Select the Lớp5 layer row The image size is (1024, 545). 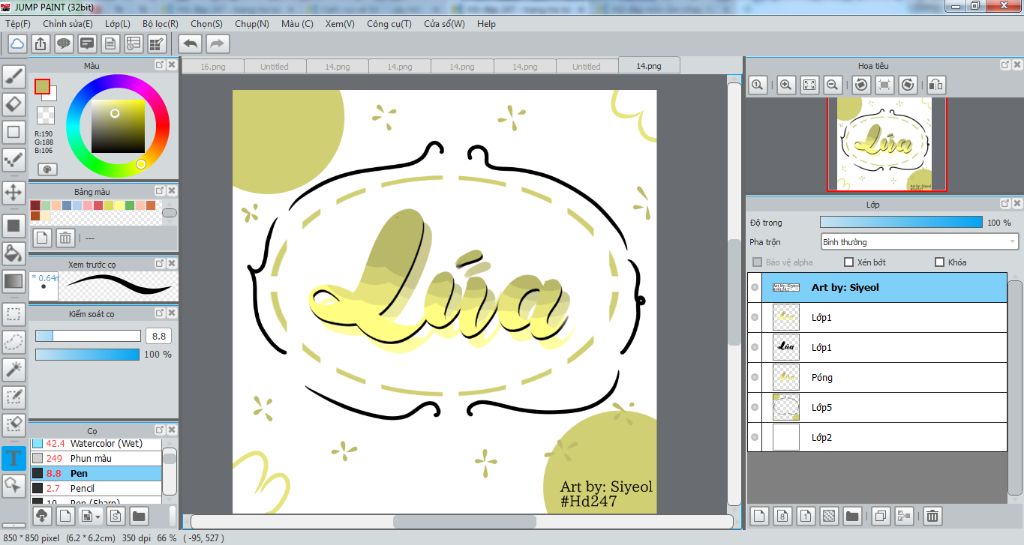coord(877,407)
